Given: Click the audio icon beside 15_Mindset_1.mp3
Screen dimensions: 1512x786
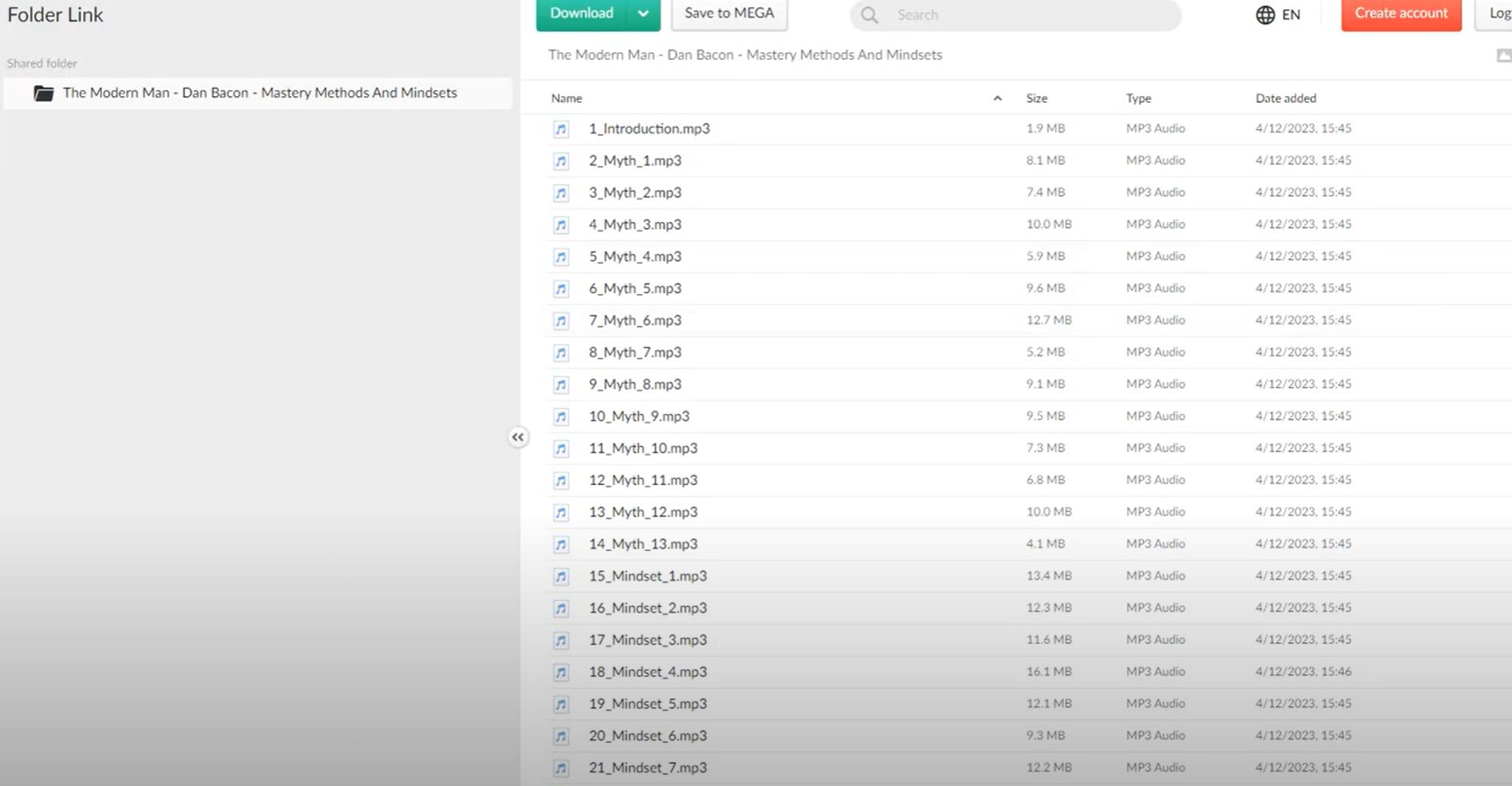Looking at the screenshot, I should coord(561,576).
